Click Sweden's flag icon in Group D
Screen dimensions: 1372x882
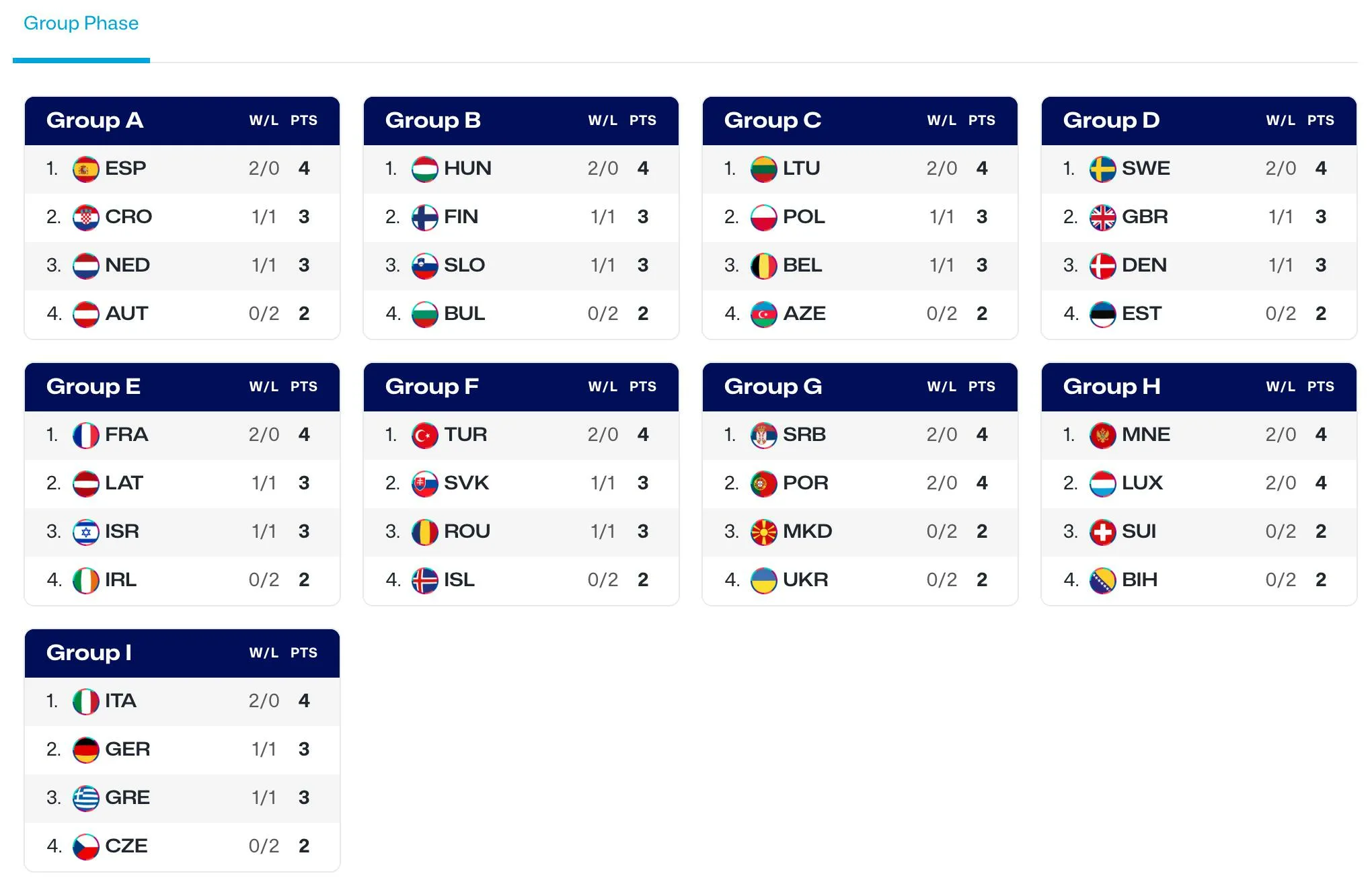[x=1102, y=169]
